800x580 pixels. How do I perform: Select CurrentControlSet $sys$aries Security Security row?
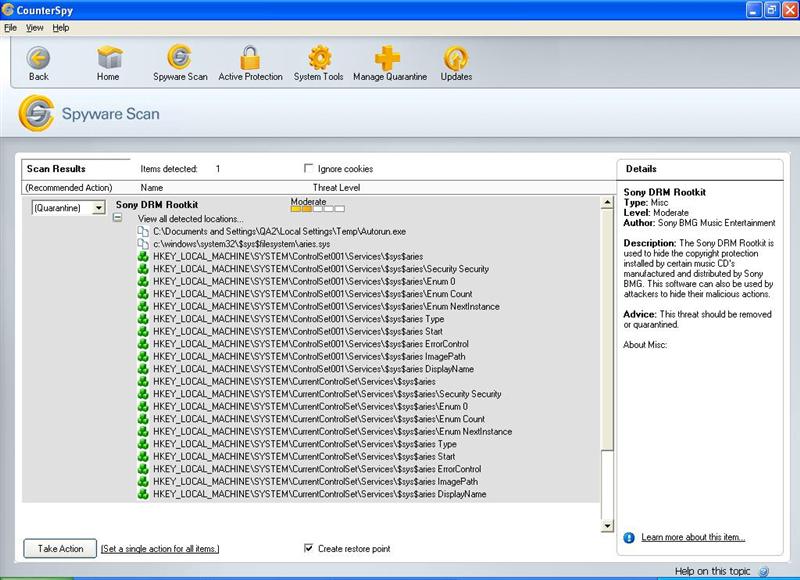click(x=327, y=394)
